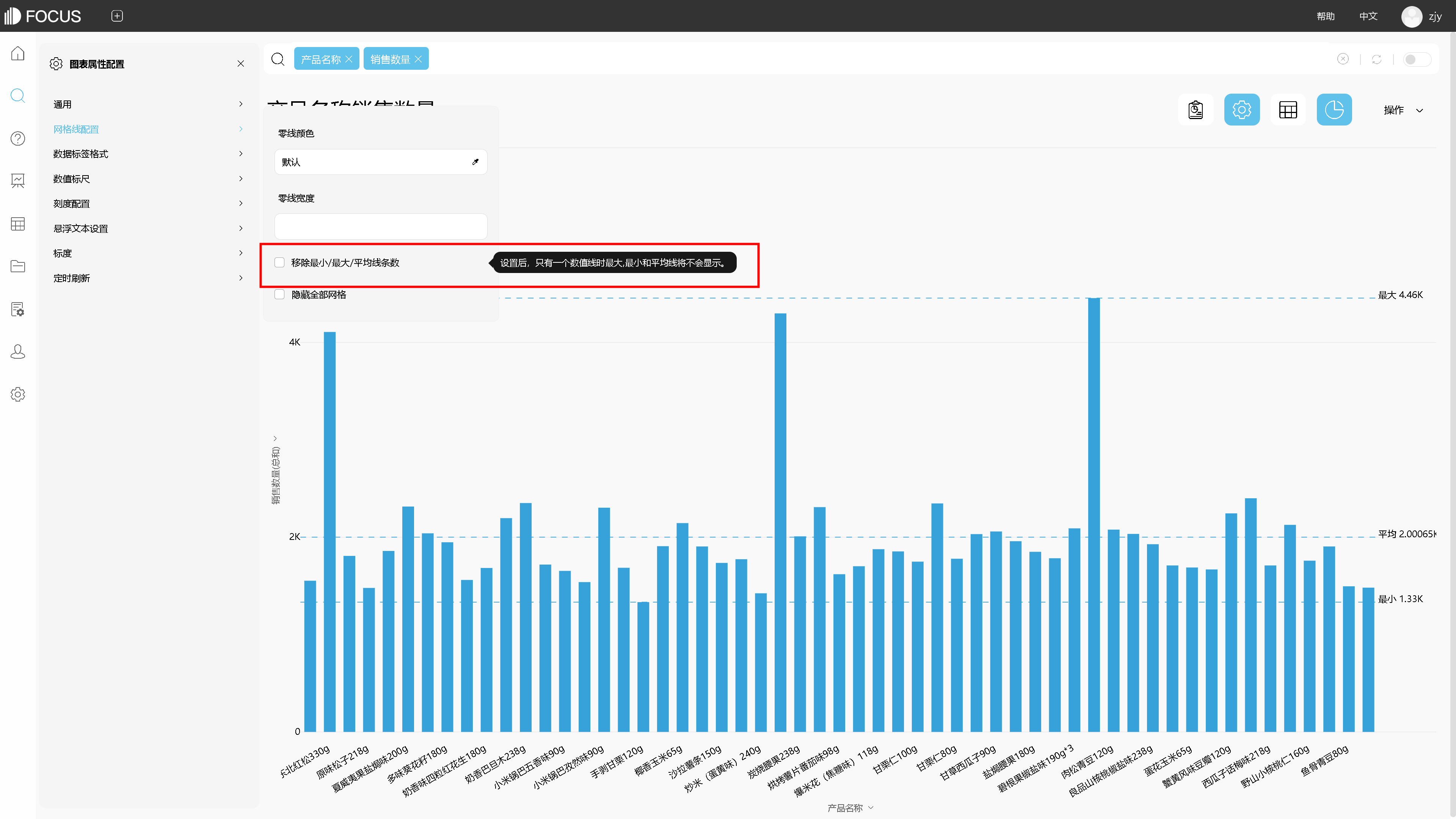Screen dimensions: 1456x819
Task: Click the user profile sidebar icon
Action: [17, 351]
